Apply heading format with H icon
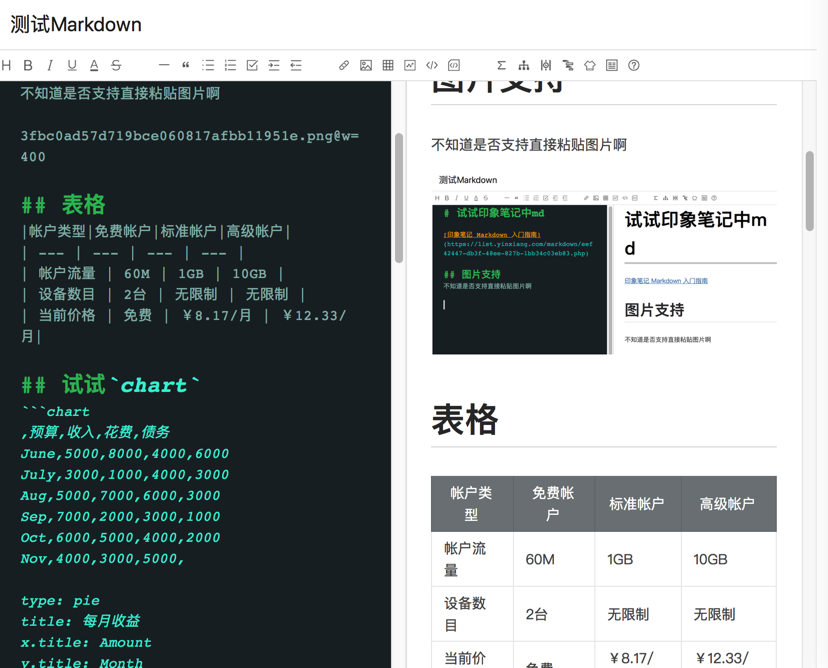828x668 pixels. click(6, 65)
